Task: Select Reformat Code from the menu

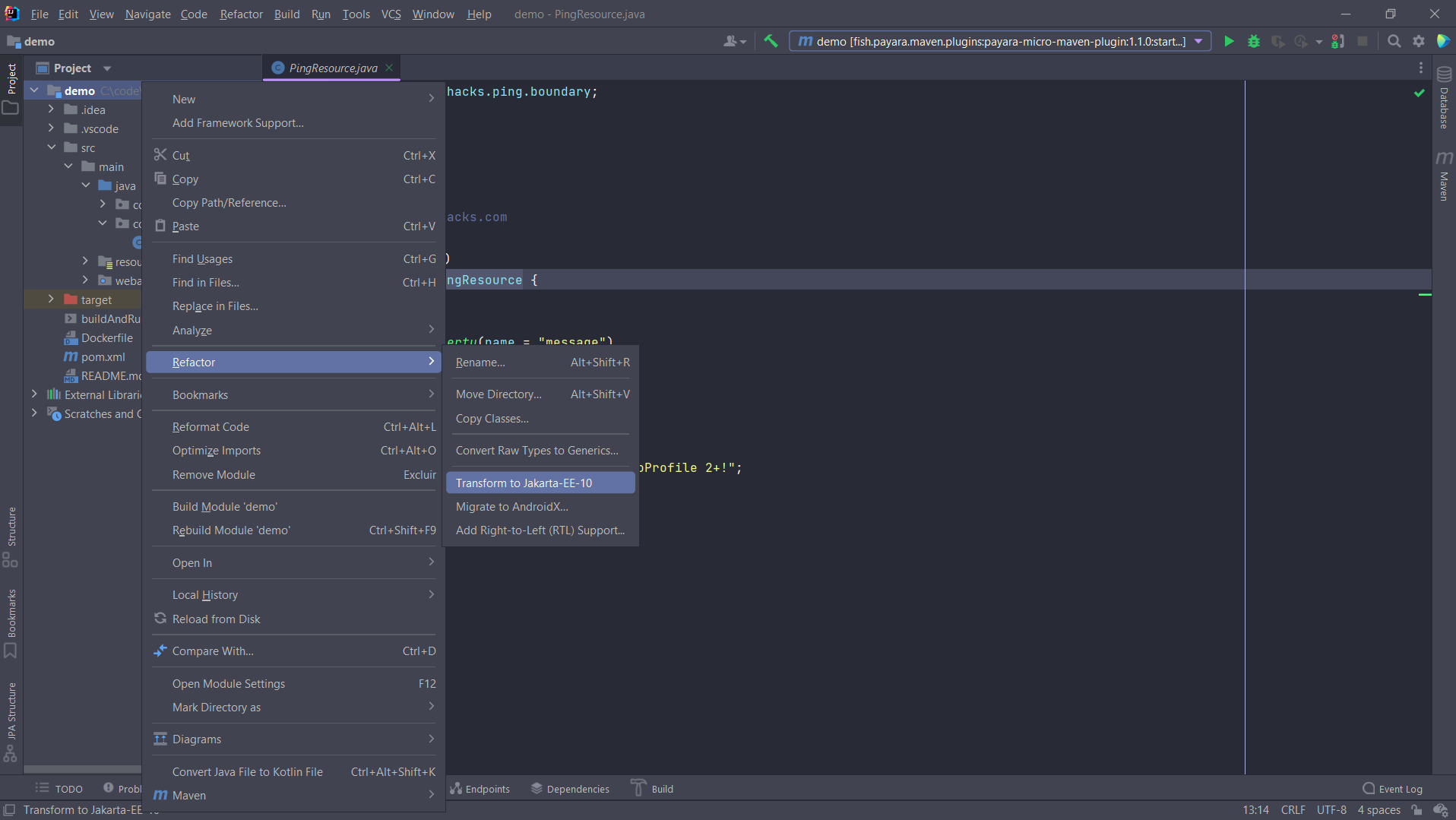Action: (x=210, y=426)
